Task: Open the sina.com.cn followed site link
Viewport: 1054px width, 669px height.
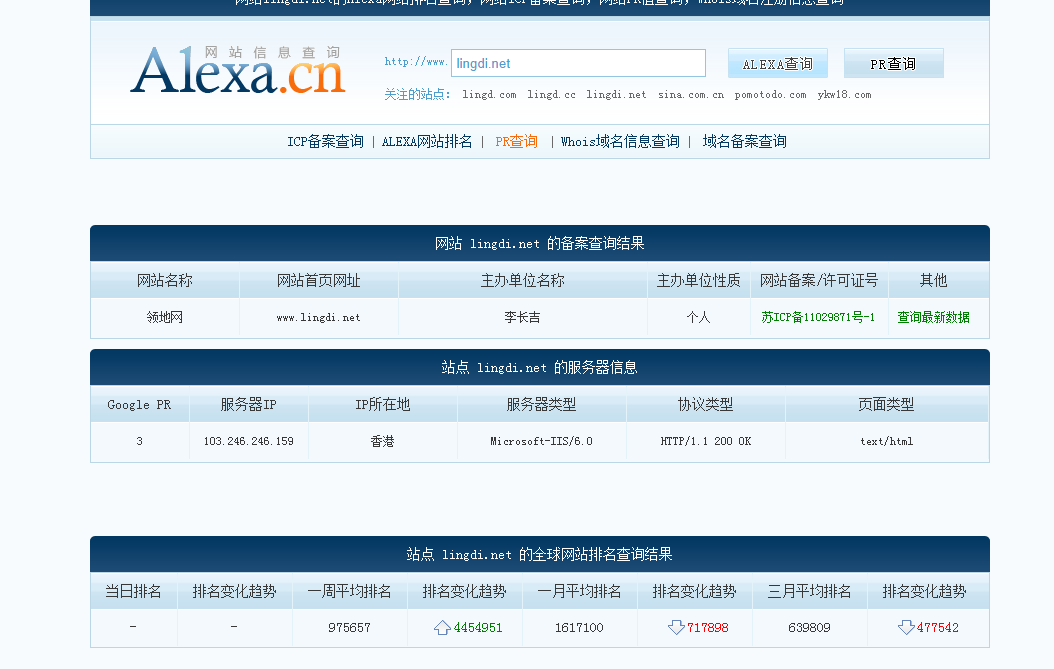Action: point(691,95)
